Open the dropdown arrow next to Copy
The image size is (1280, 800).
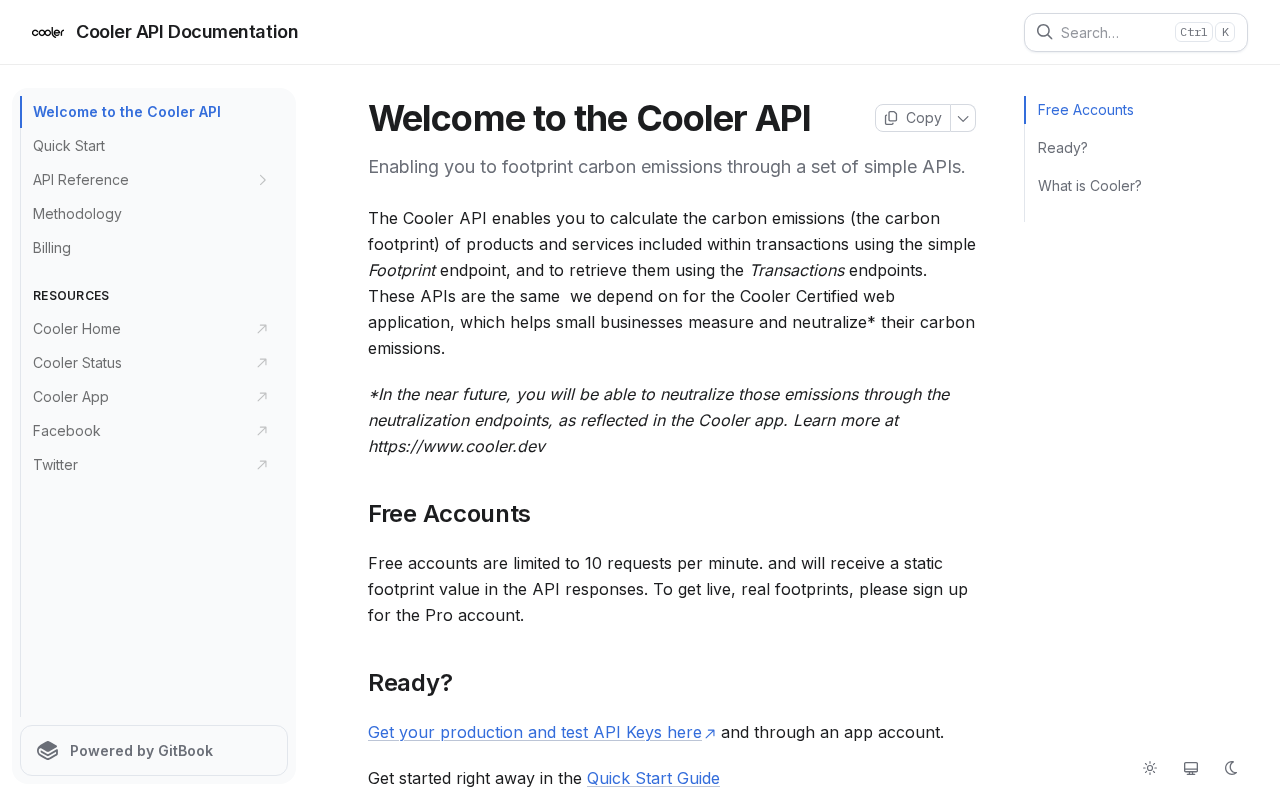pyautogui.click(x=963, y=118)
